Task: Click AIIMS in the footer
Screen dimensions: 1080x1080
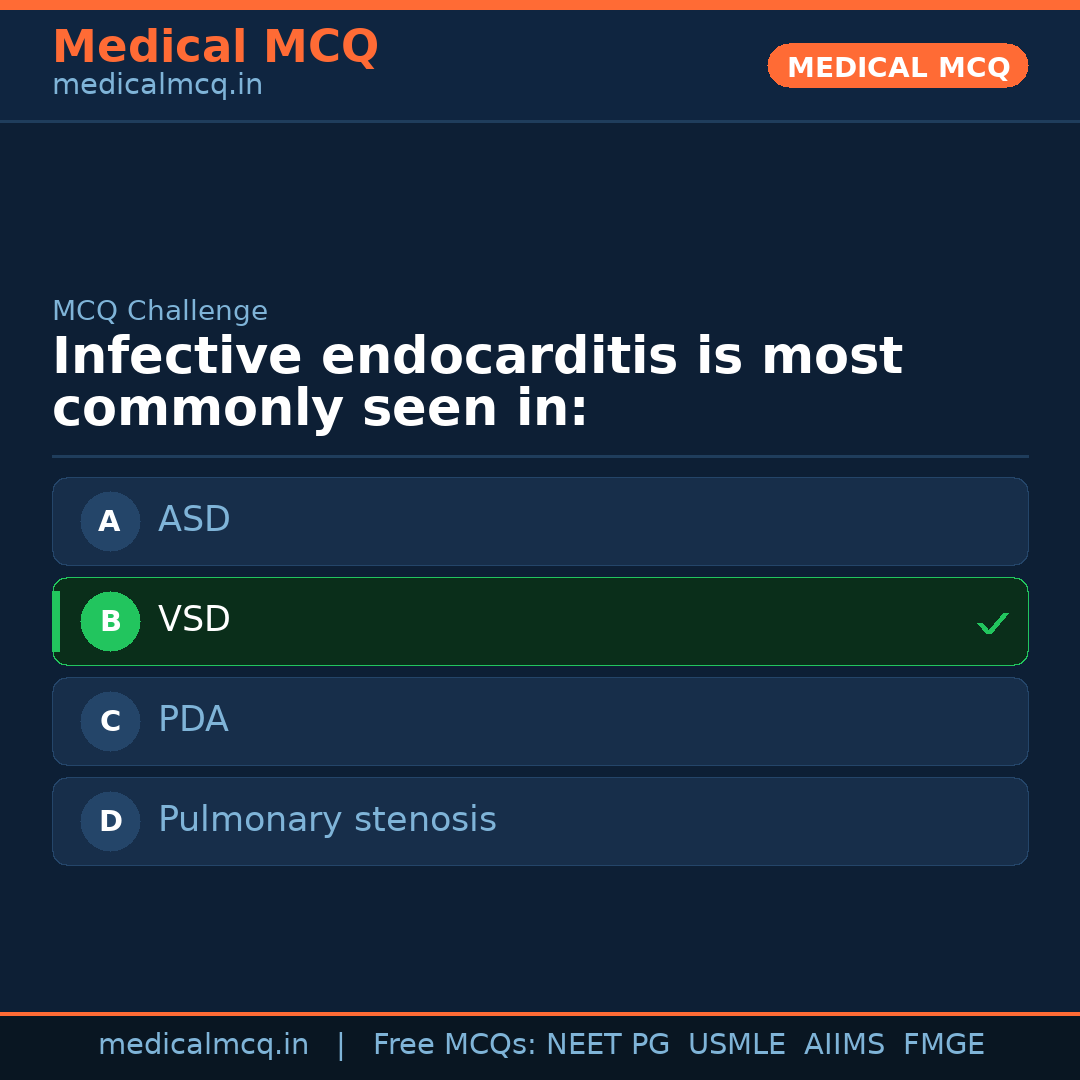Action: 844,1045
